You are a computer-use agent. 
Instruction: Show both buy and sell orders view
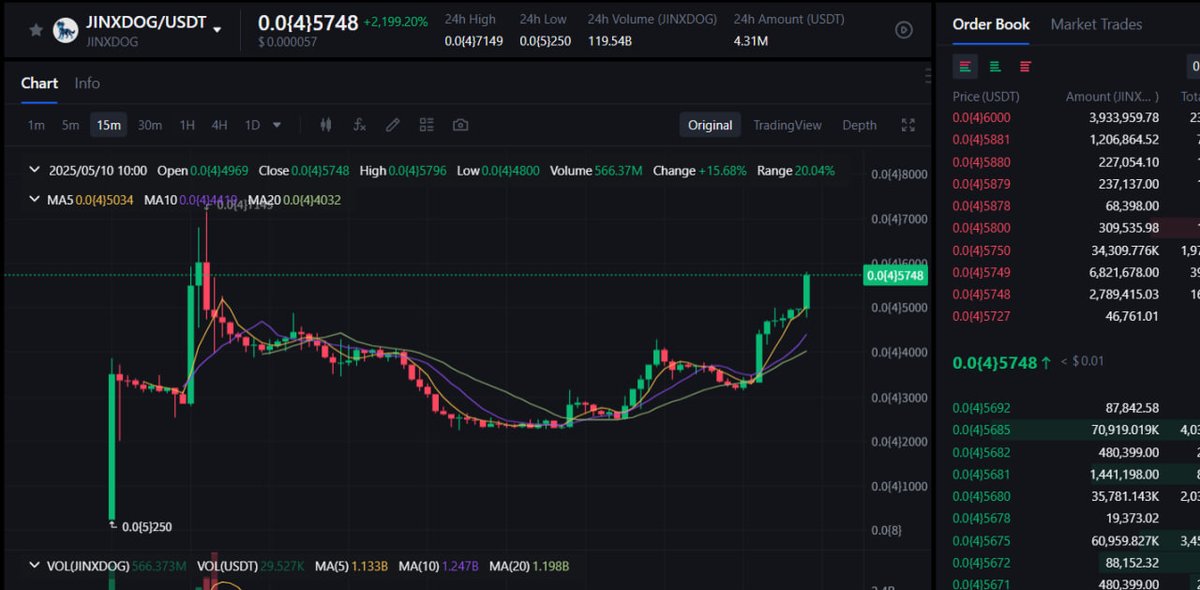965,66
